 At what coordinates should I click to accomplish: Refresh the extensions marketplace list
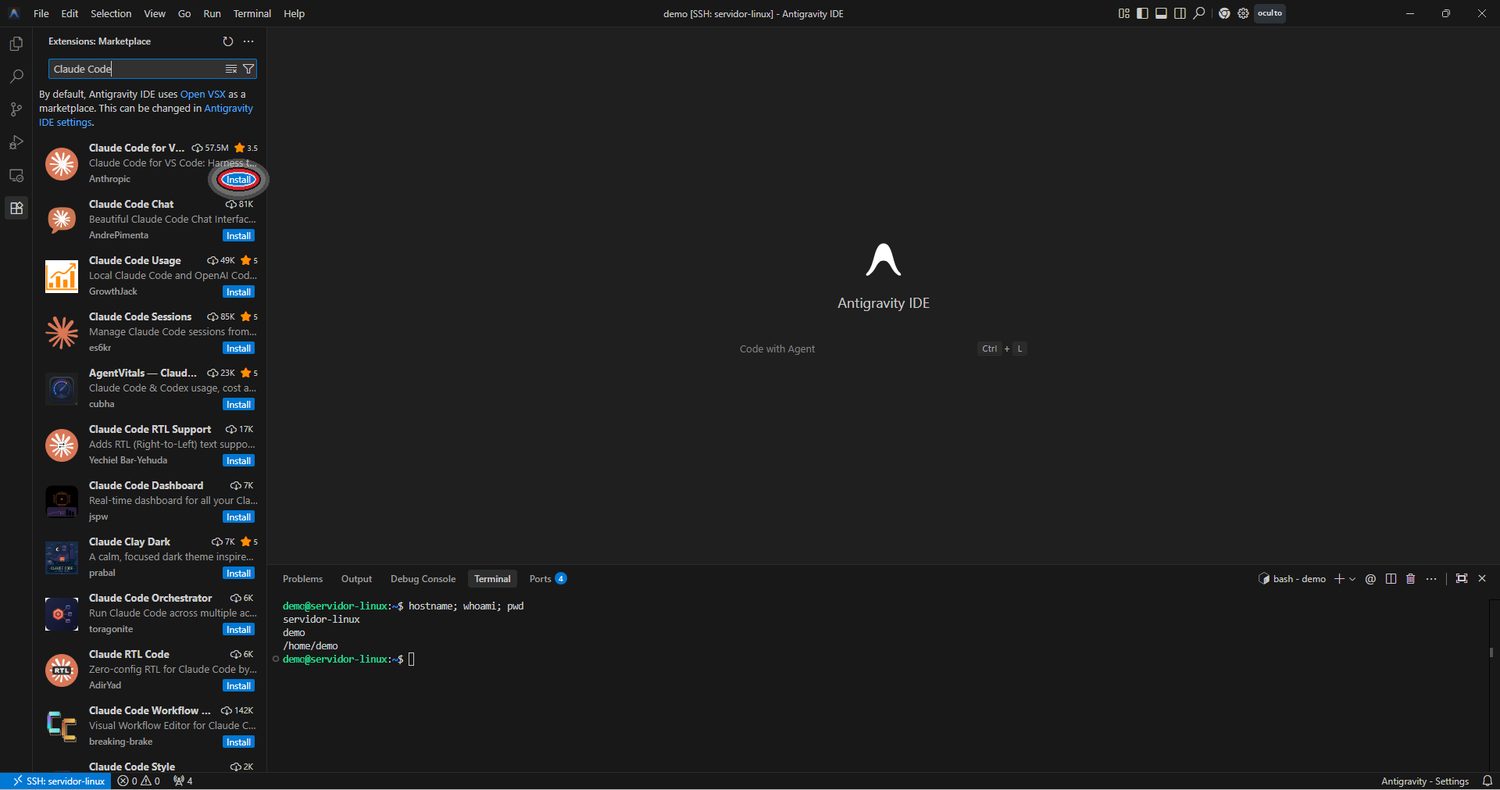point(228,42)
